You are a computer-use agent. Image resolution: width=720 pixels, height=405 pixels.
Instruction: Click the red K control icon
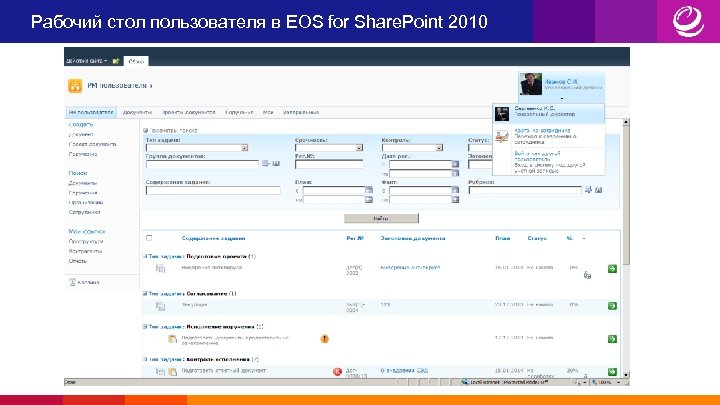[338, 371]
